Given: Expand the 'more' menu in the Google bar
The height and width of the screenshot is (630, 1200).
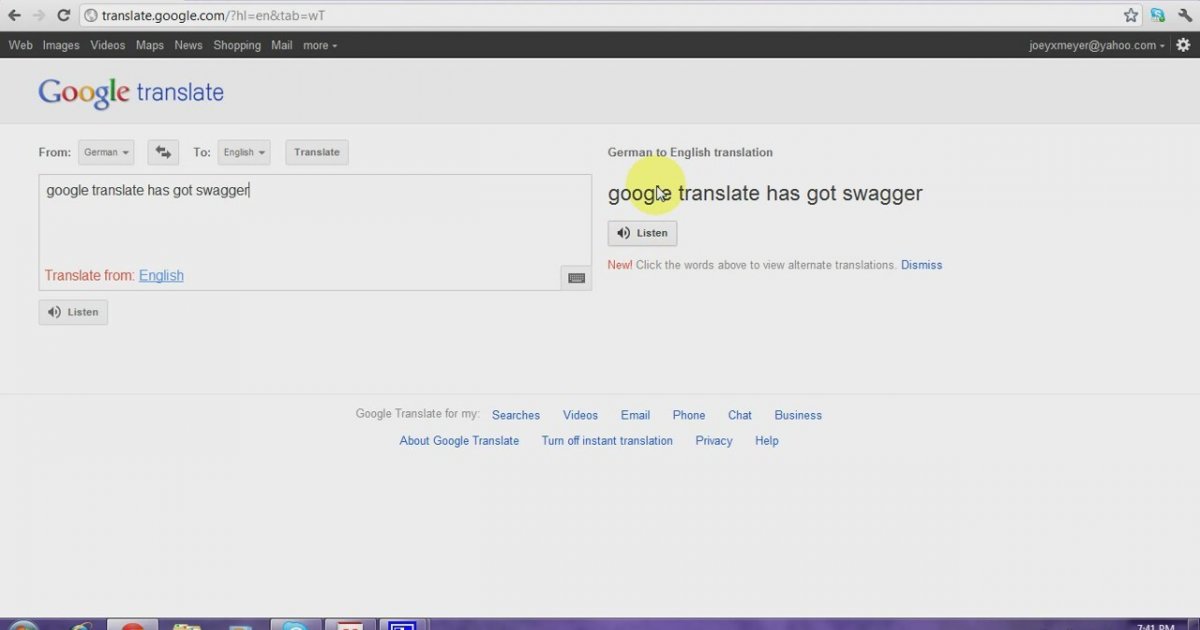Looking at the screenshot, I should tap(320, 45).
